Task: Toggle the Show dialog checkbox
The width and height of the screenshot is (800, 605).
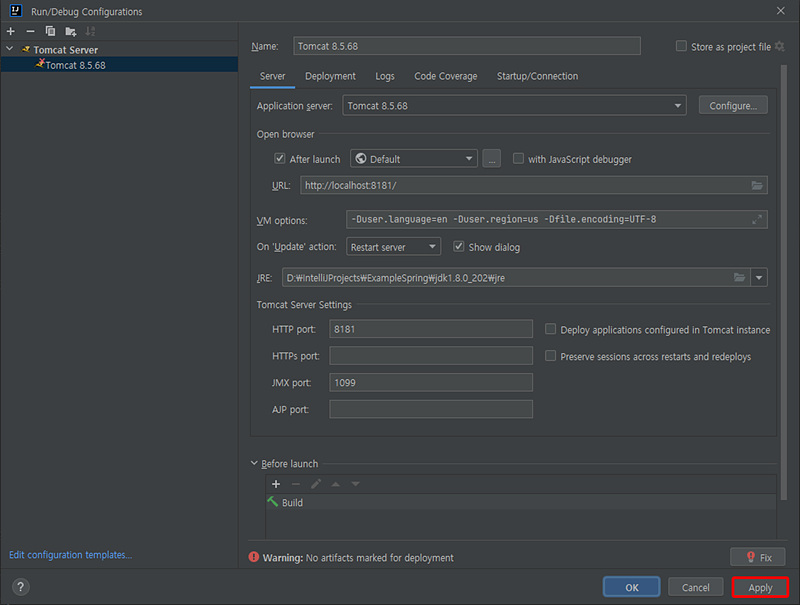Action: (x=459, y=247)
